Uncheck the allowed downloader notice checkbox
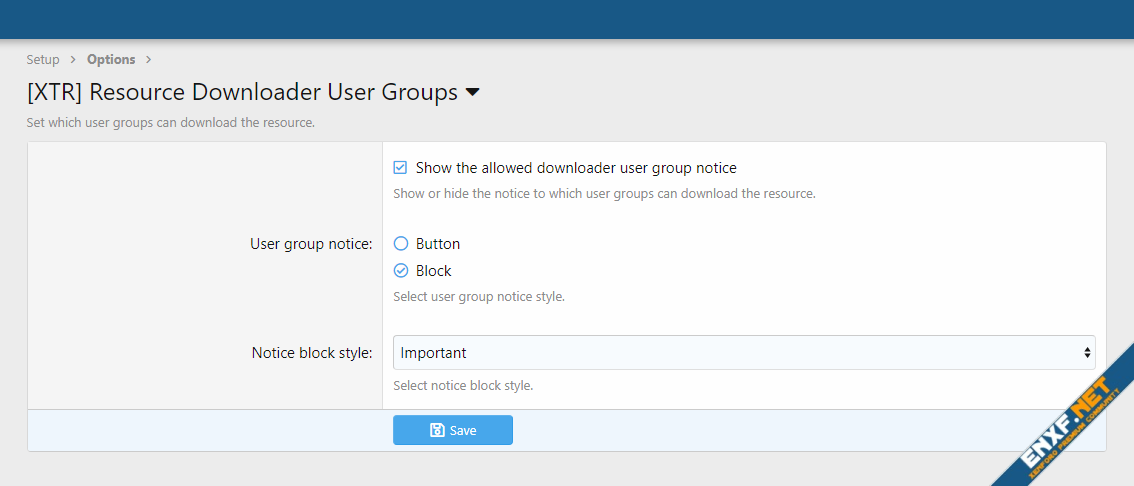1134x486 pixels. click(x=400, y=168)
